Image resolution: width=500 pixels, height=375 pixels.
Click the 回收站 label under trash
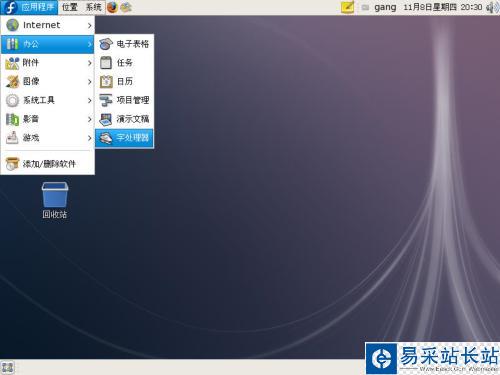(55, 214)
